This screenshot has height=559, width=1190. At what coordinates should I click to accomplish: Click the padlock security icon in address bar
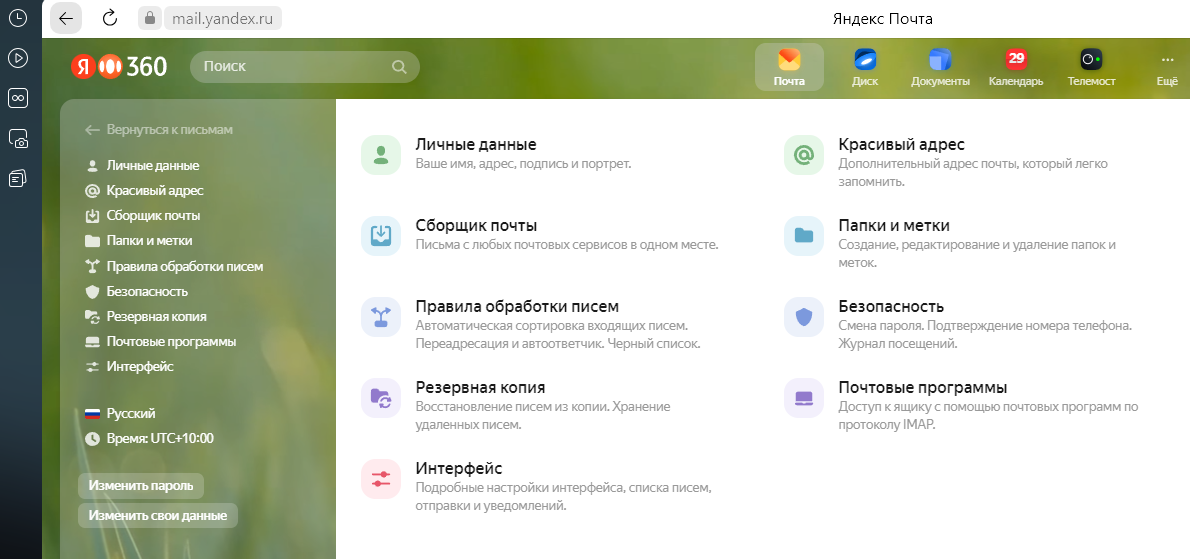[150, 18]
